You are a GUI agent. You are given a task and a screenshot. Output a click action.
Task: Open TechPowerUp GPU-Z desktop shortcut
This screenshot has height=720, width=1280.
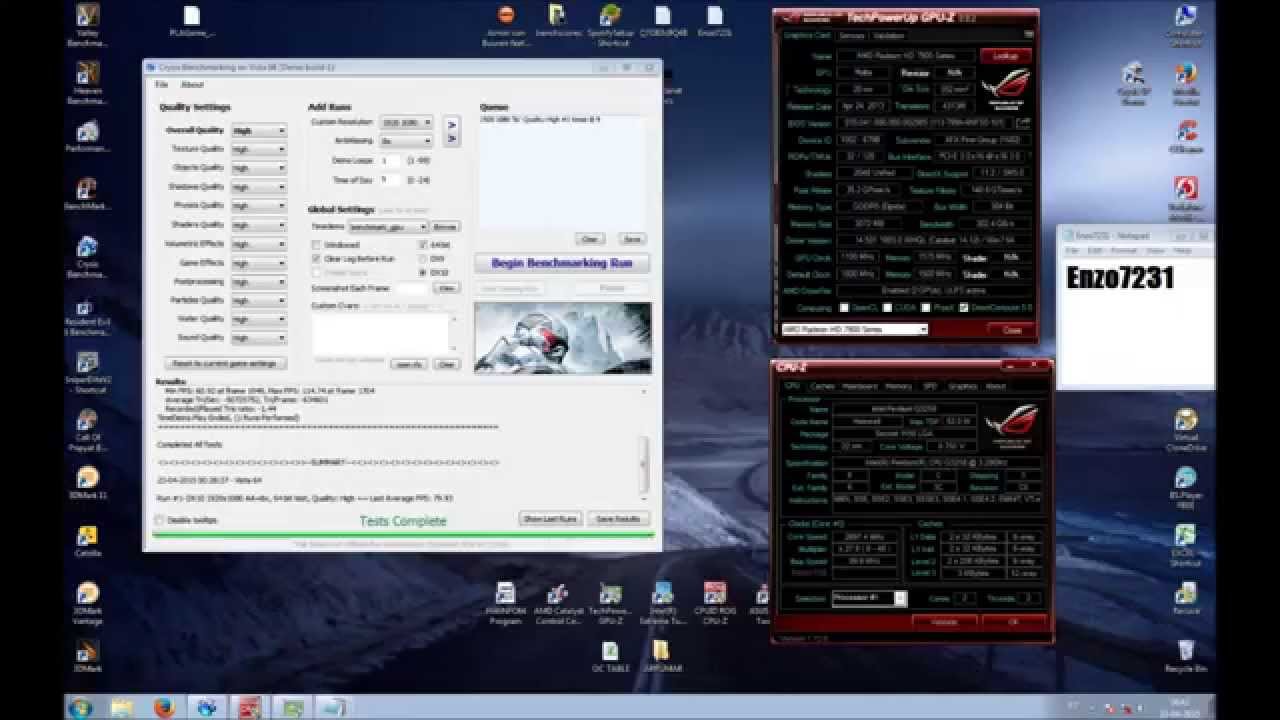(x=610, y=603)
